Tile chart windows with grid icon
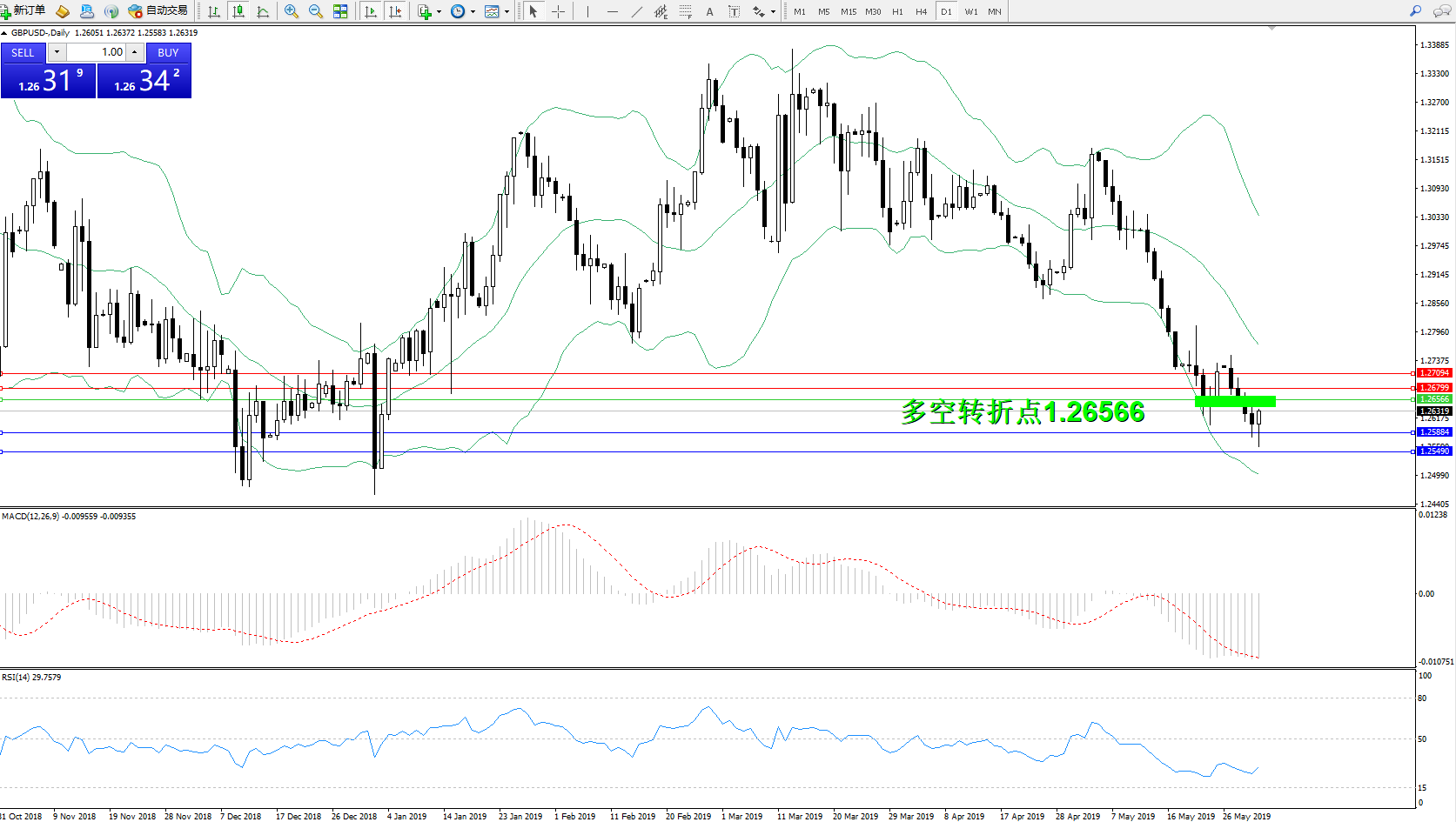 340,11
